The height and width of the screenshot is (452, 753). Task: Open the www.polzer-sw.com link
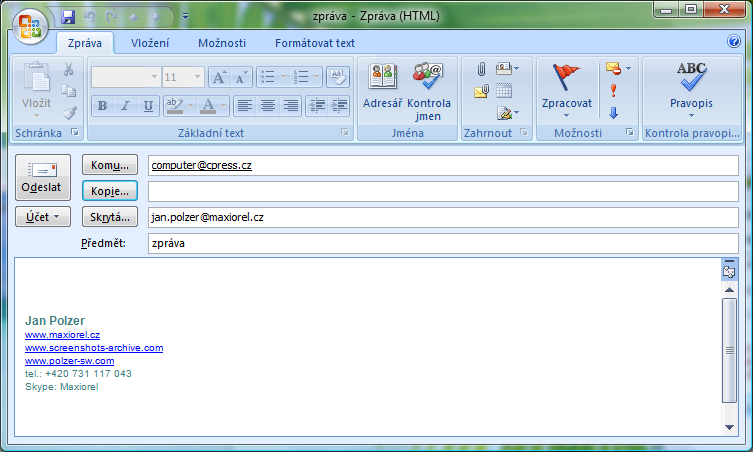coord(70,361)
